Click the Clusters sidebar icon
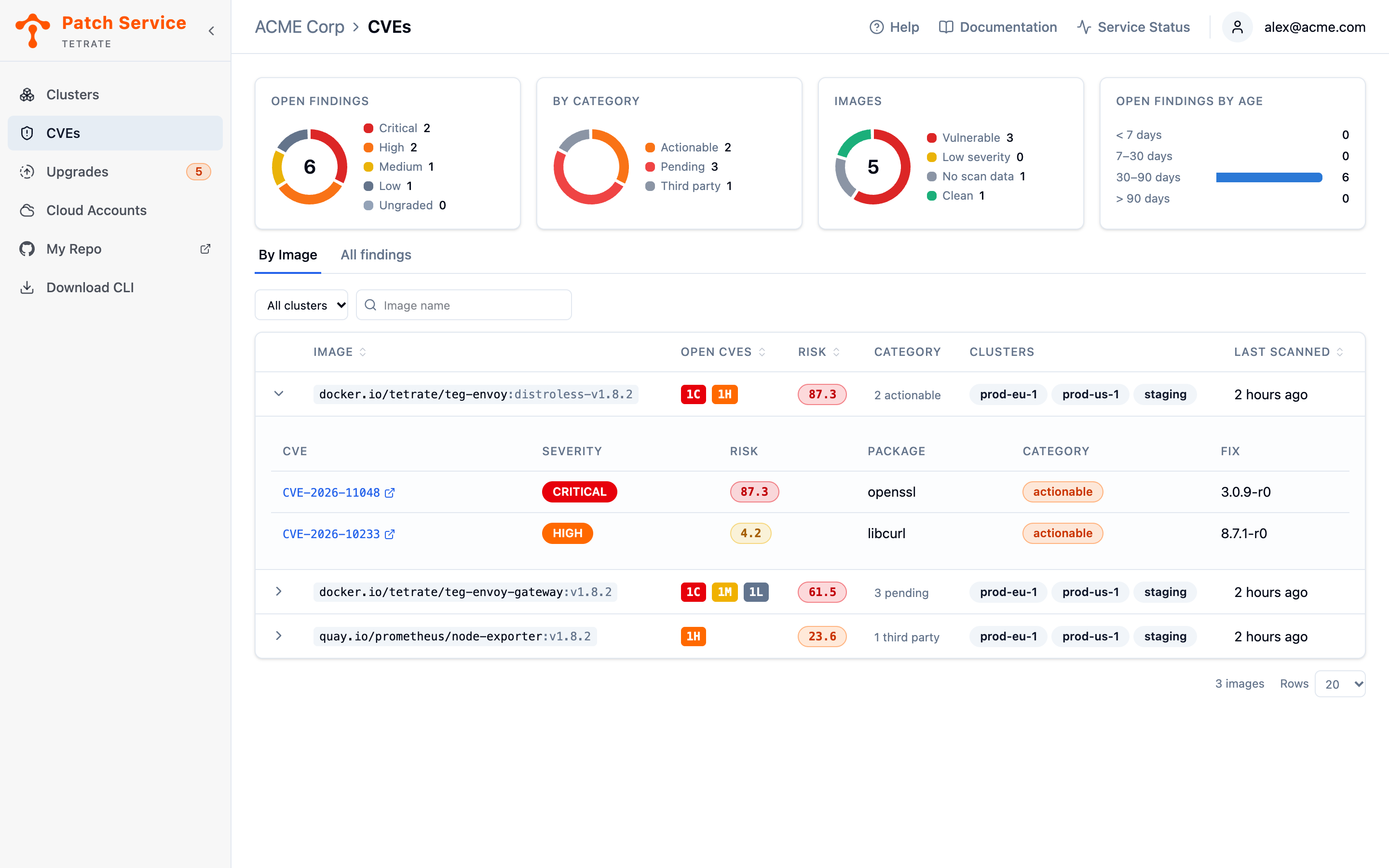 coord(27,95)
